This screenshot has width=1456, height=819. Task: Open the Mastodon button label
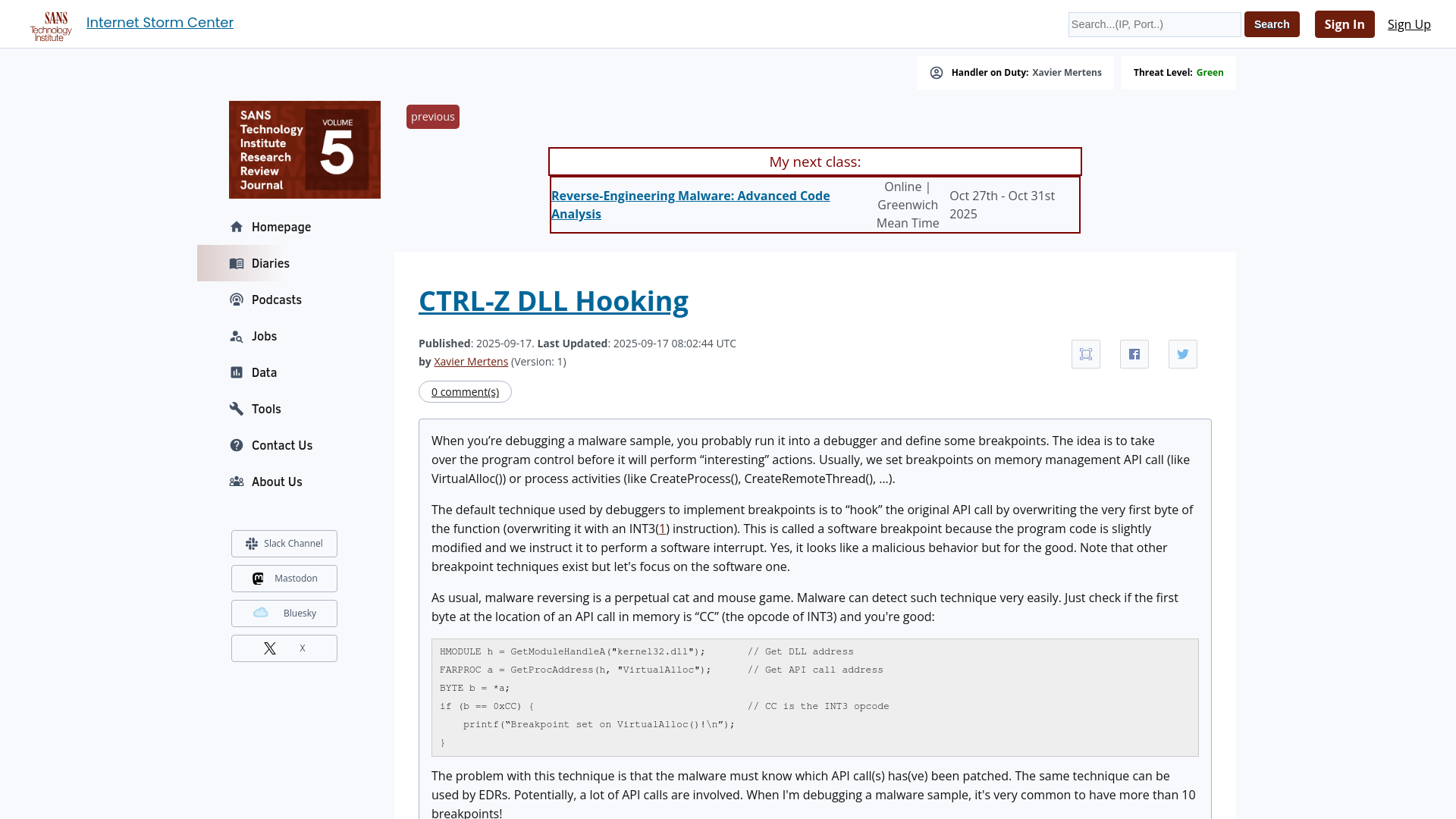(296, 579)
